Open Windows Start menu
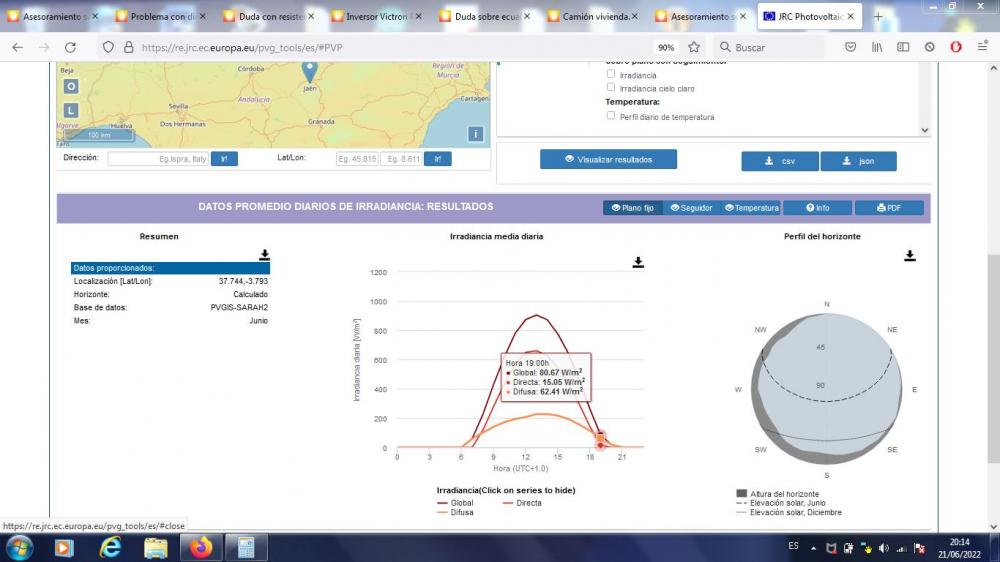The width and height of the screenshot is (1000, 562). pyautogui.click(x=19, y=547)
